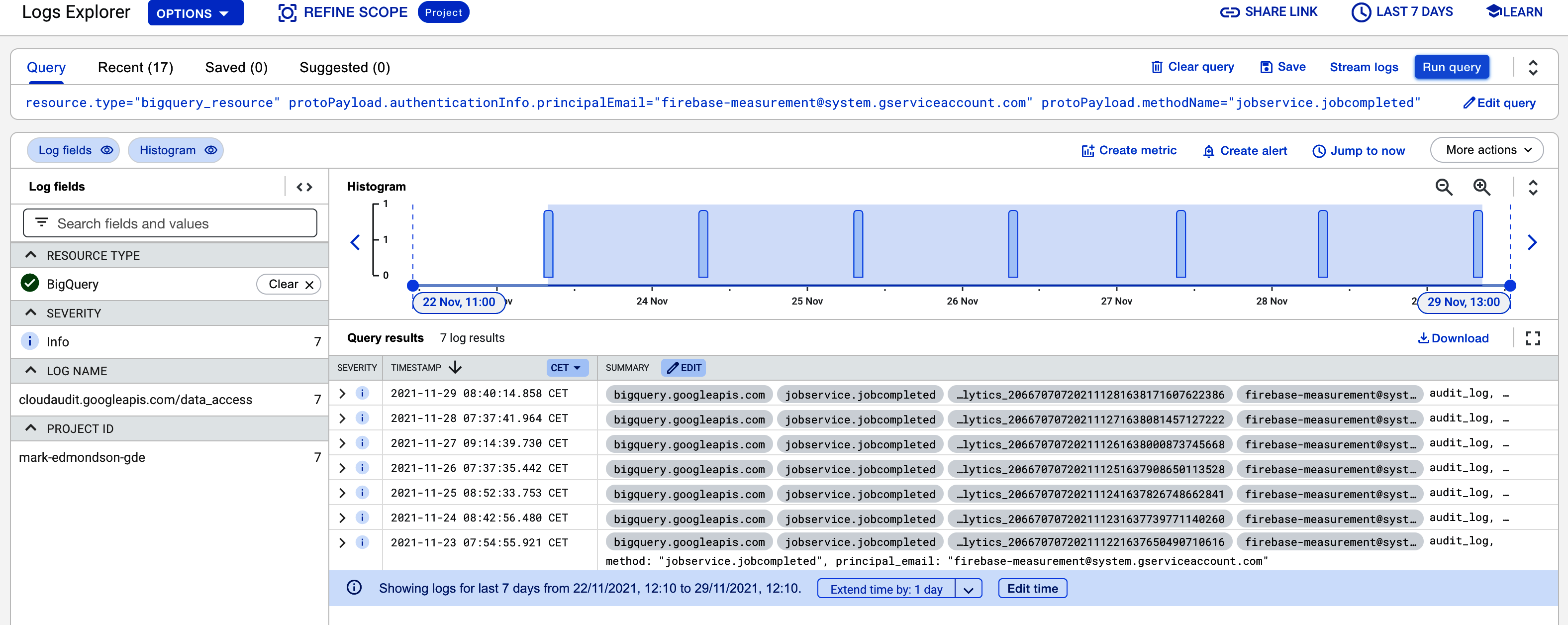Click the Search fields and values box
Viewport: 1568px width, 625px height.
pyautogui.click(x=170, y=223)
